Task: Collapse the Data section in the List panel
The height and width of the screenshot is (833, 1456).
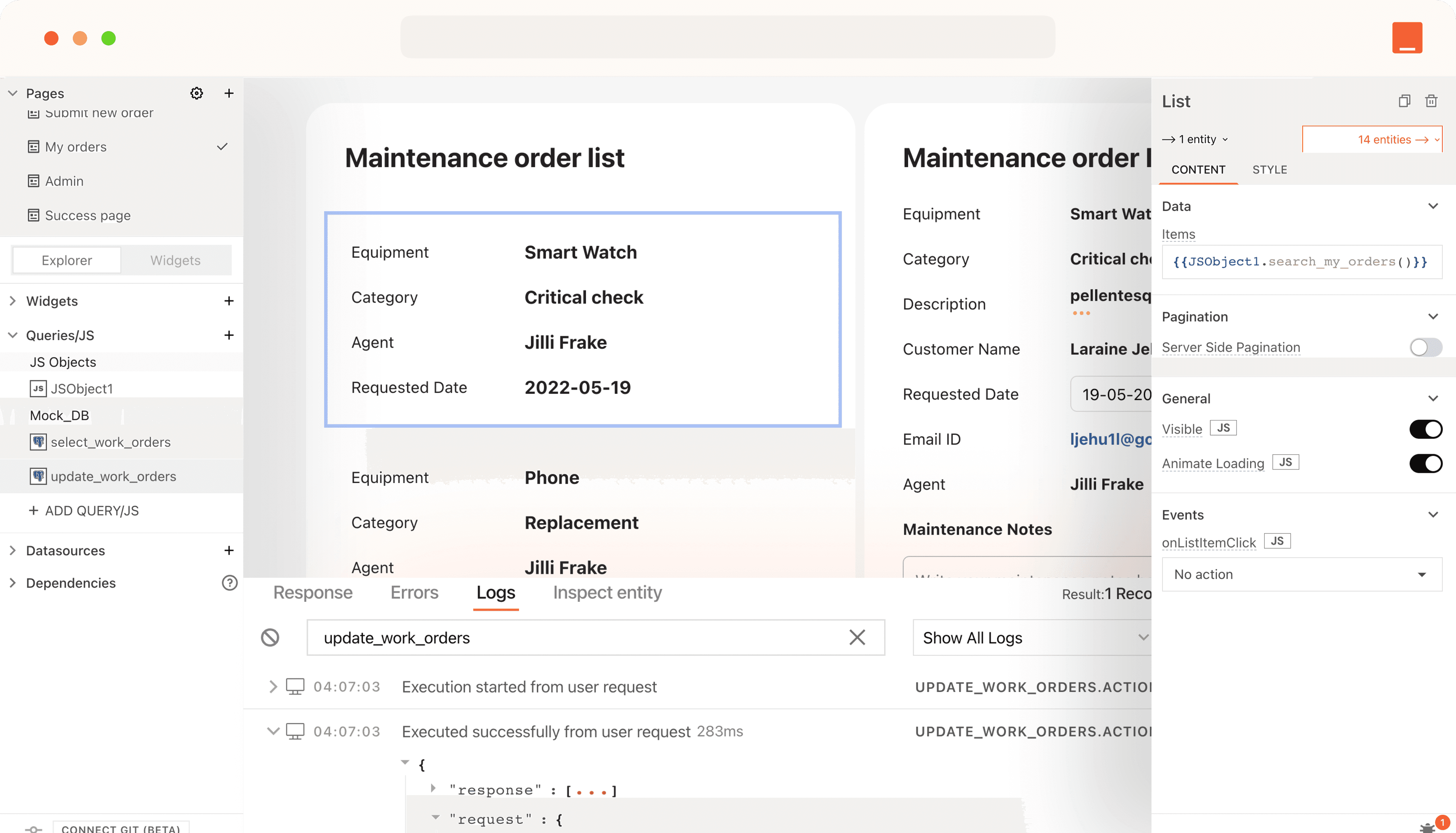Action: click(1432, 206)
